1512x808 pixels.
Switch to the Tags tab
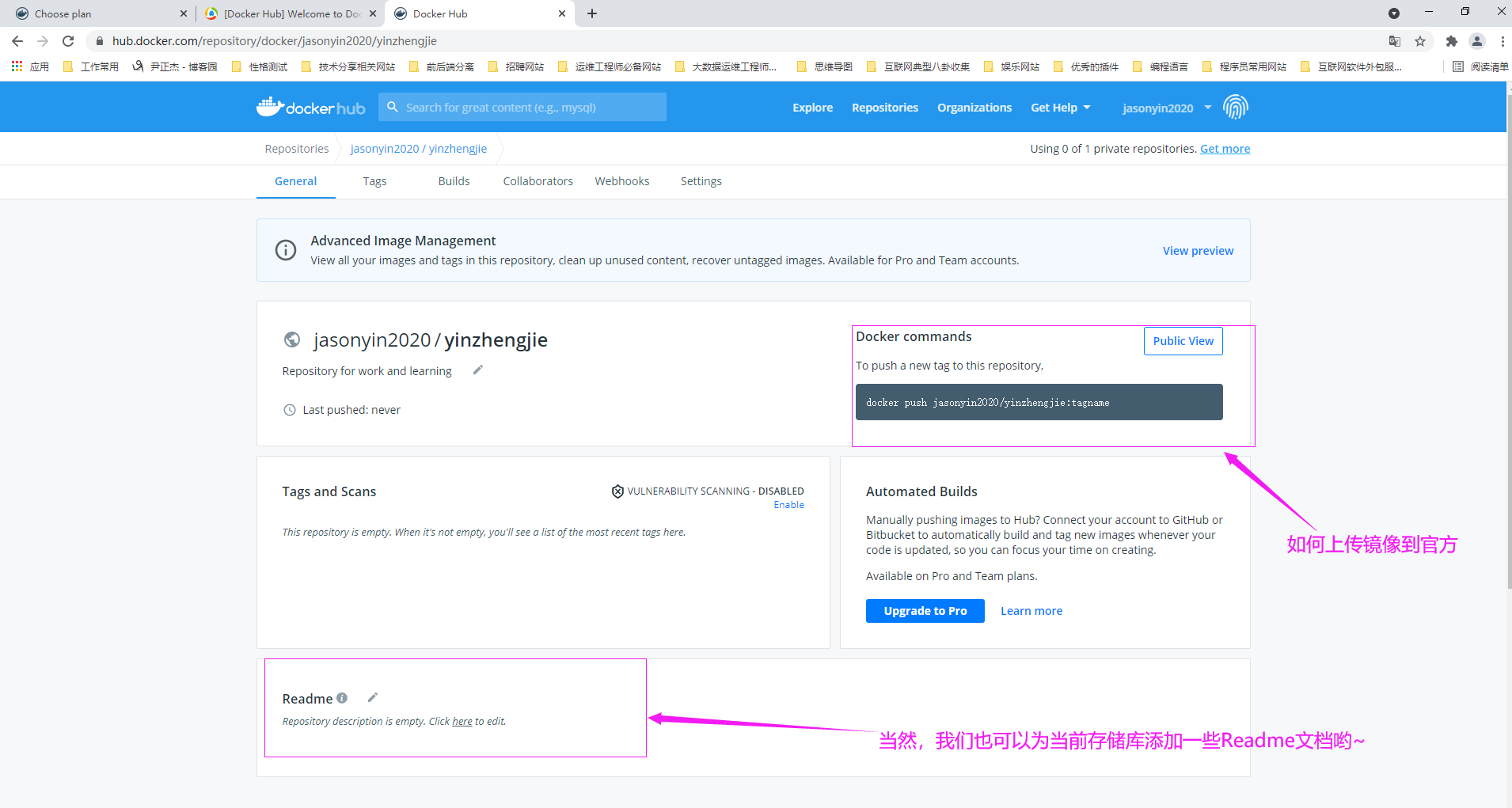pyautogui.click(x=374, y=181)
